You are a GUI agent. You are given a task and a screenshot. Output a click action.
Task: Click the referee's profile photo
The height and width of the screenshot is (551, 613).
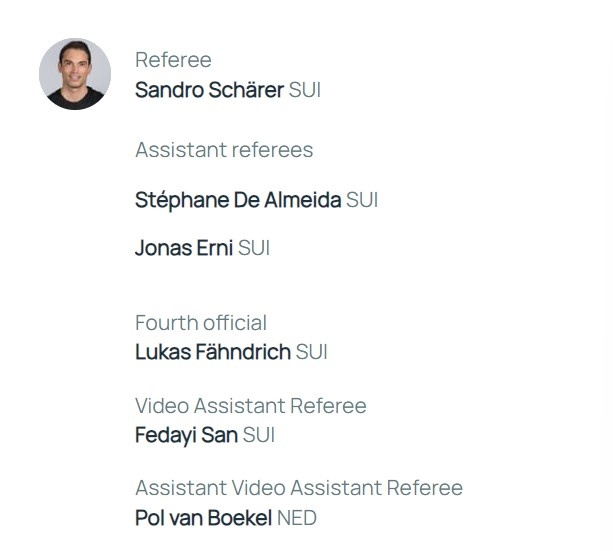[75, 74]
